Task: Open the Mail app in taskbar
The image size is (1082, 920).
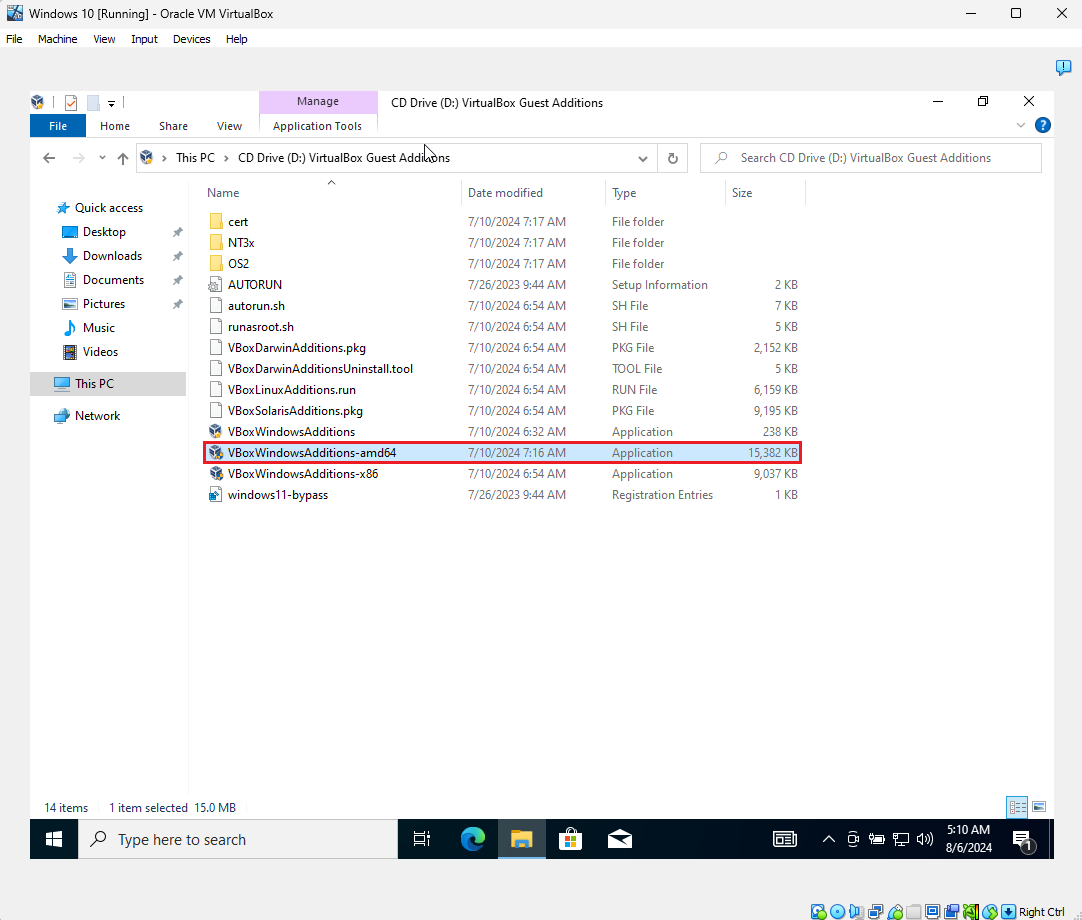Action: (619, 839)
